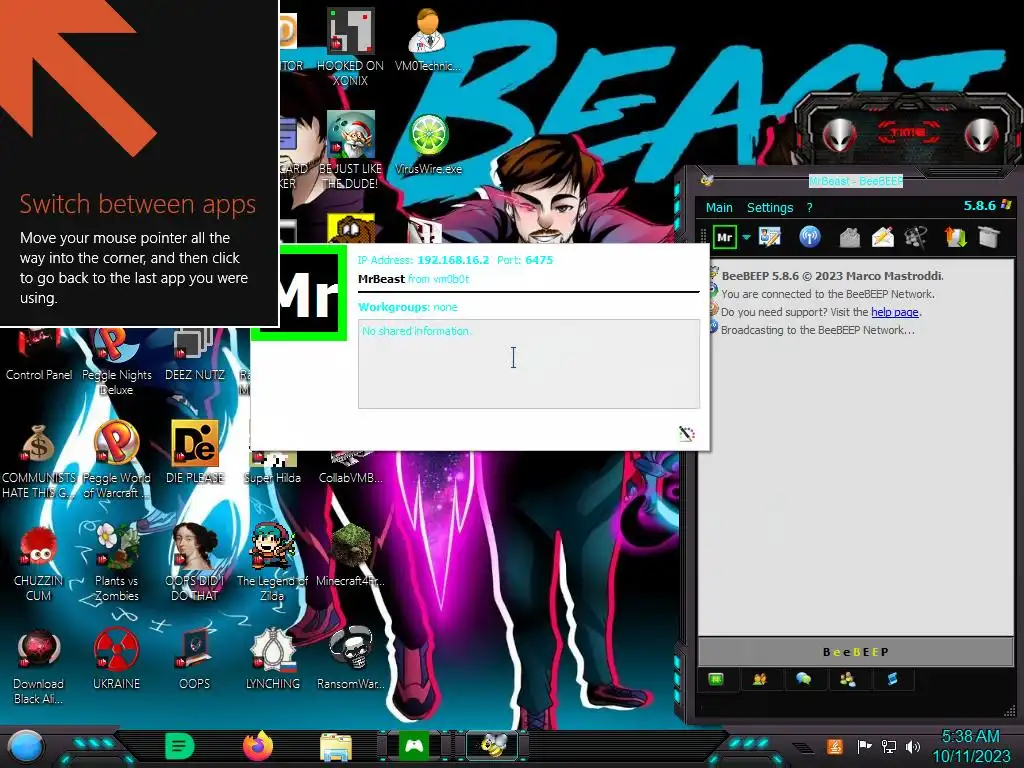The height and width of the screenshot is (768, 1024).
Task: Click the Start orb on taskbar
Action: pyautogui.click(x=25, y=747)
